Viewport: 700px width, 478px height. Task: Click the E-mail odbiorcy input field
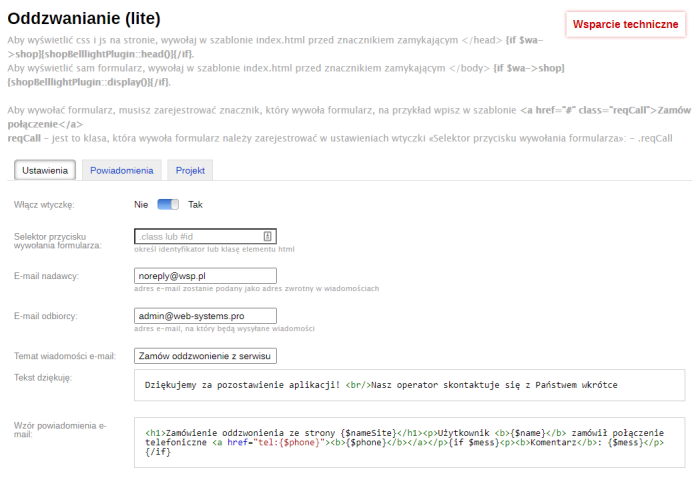coord(204,316)
